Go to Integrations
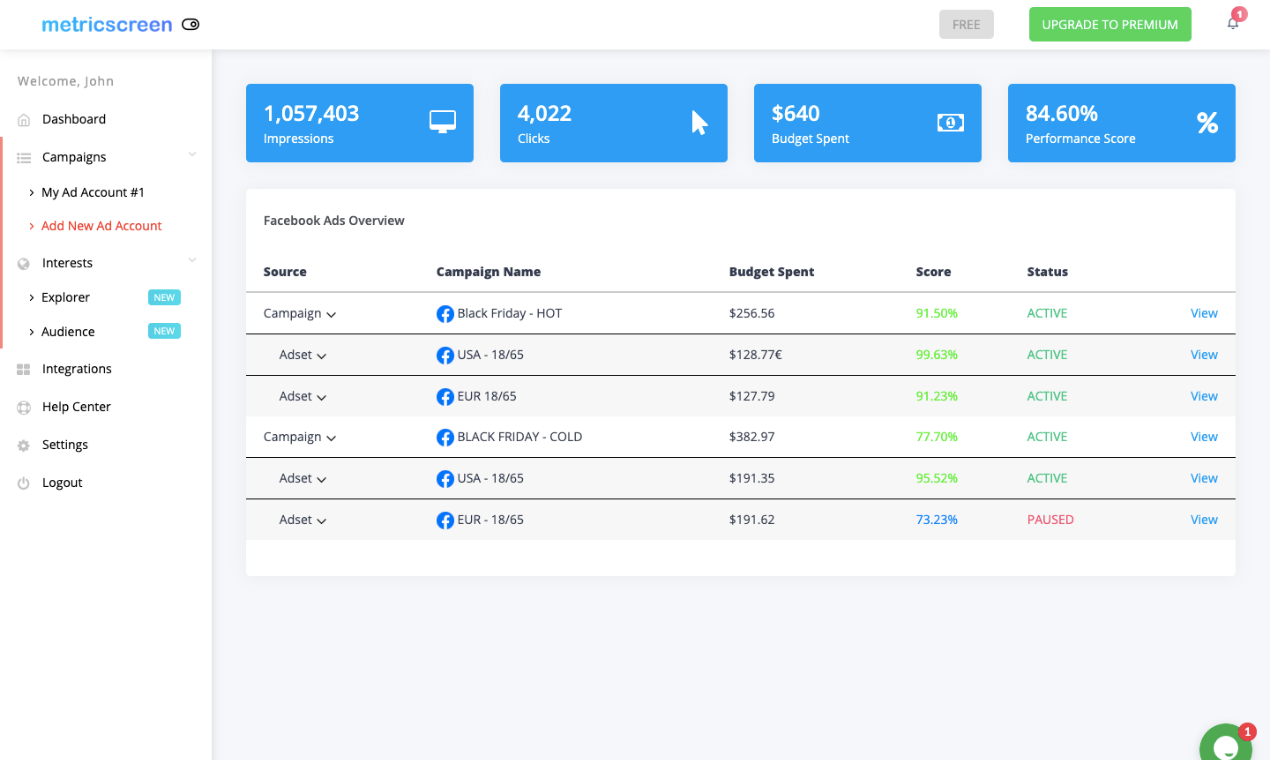Screen dimensions: 1270x760 (77, 369)
